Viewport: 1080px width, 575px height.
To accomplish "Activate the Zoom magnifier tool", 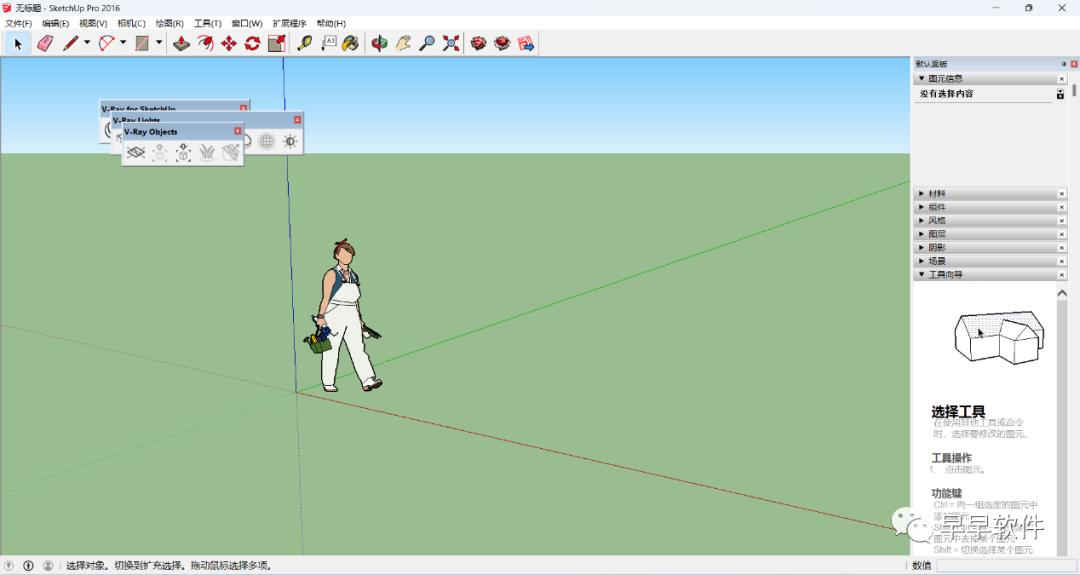I will pyautogui.click(x=427, y=43).
